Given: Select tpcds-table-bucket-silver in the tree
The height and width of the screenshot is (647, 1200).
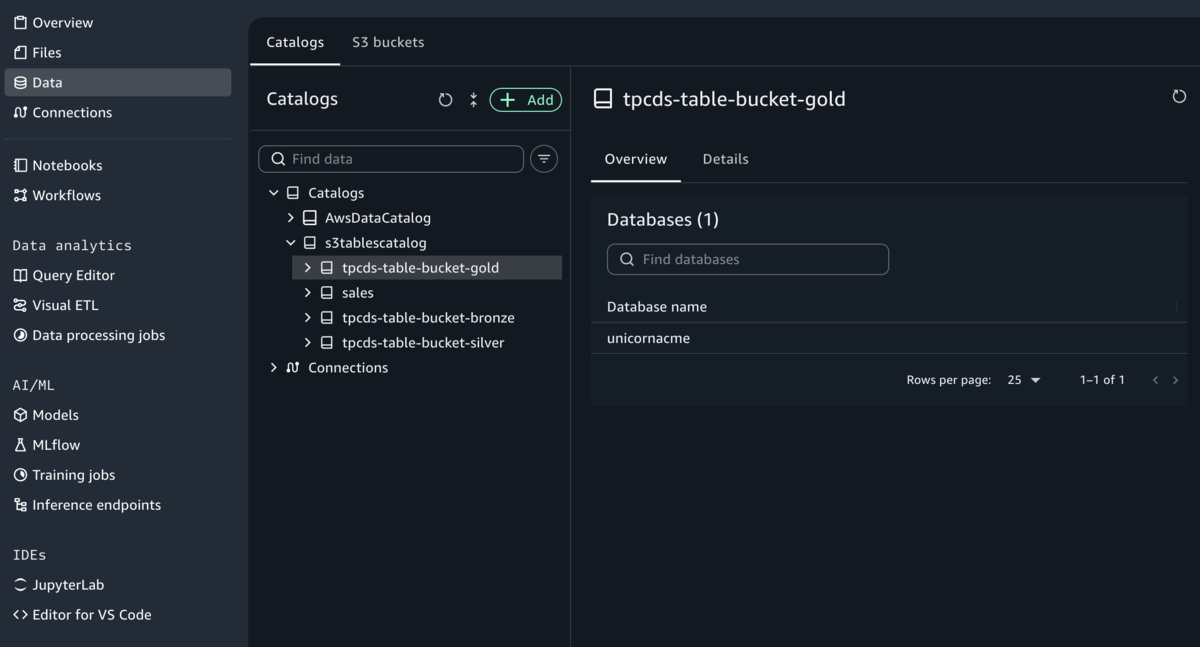Looking at the screenshot, I should [423, 343].
